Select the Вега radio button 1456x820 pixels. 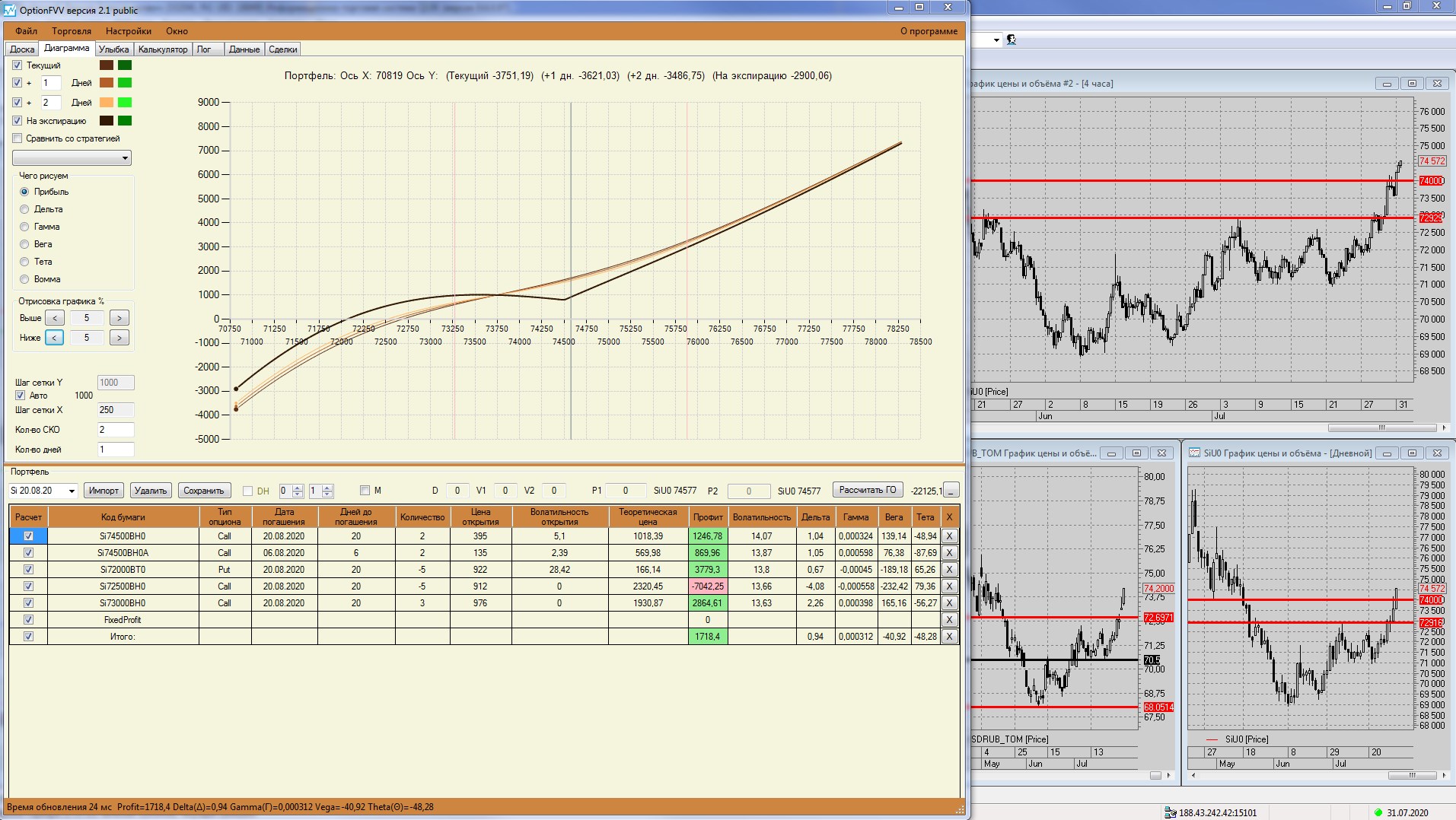(24, 244)
